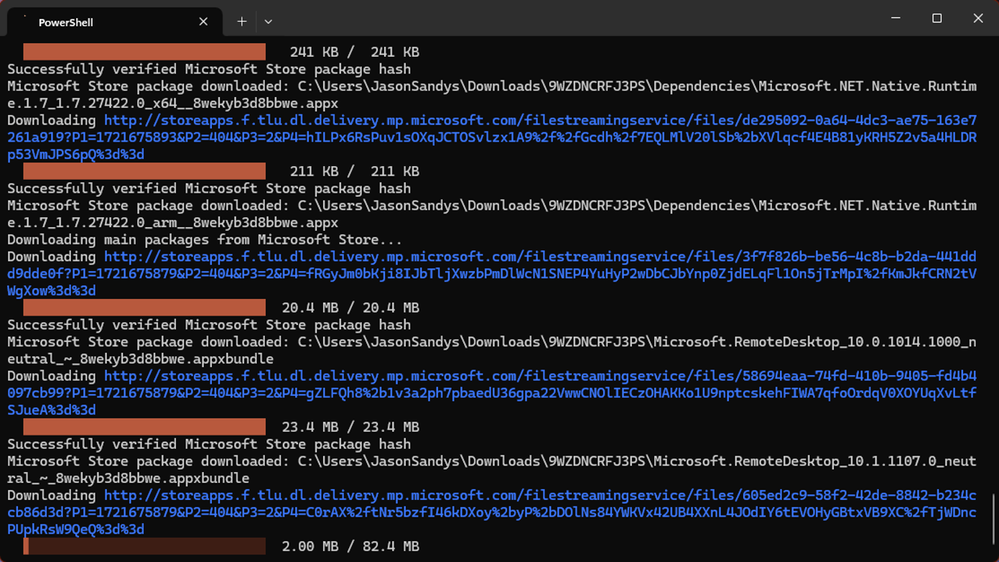The image size is (999, 562).
Task: Click the '_x64__8wekyb3d8bbwe.appx' filename line
Action: tap(173, 103)
